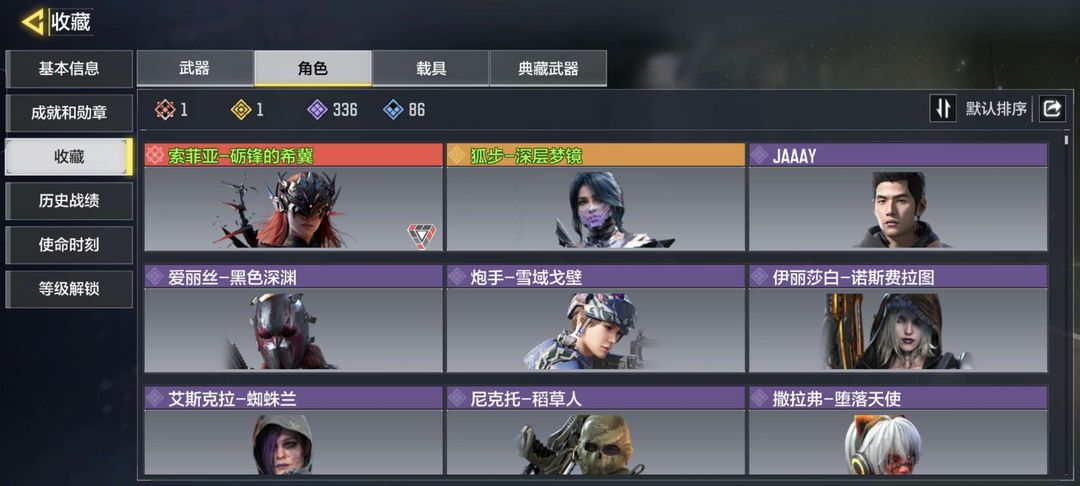Click the red mythic rarity count icon
The image size is (1080, 486).
(165, 109)
